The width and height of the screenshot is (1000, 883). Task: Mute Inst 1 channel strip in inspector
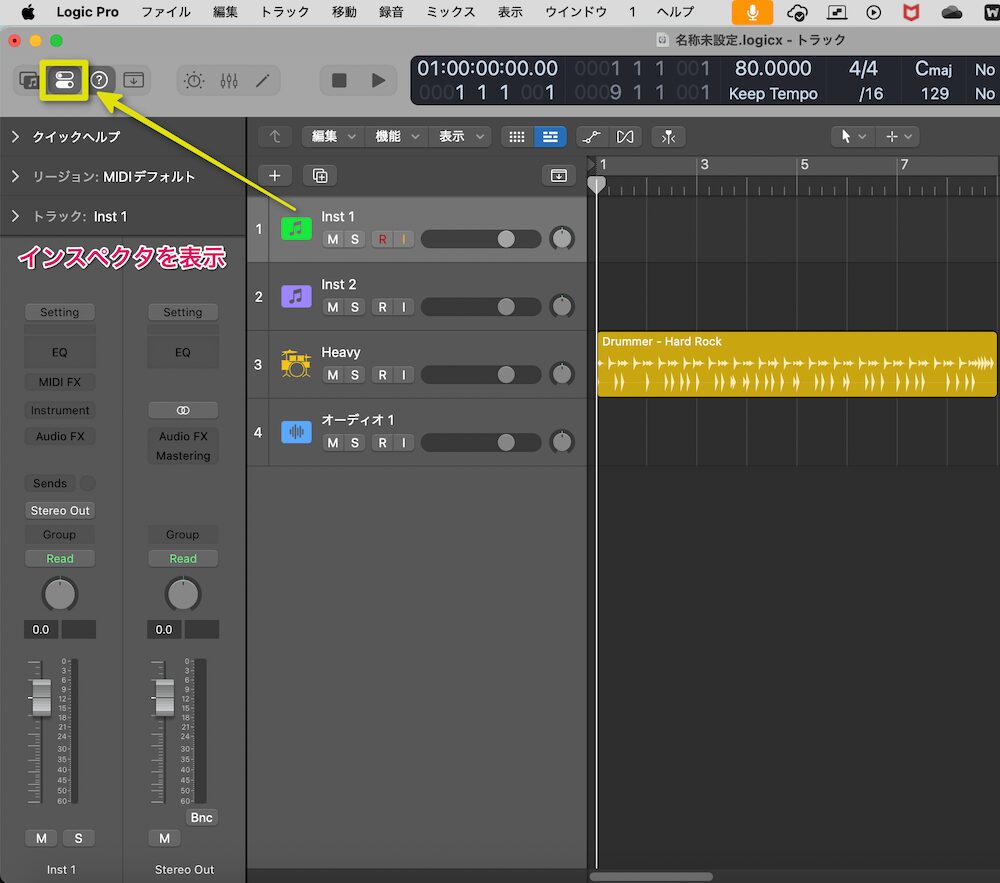click(x=41, y=838)
